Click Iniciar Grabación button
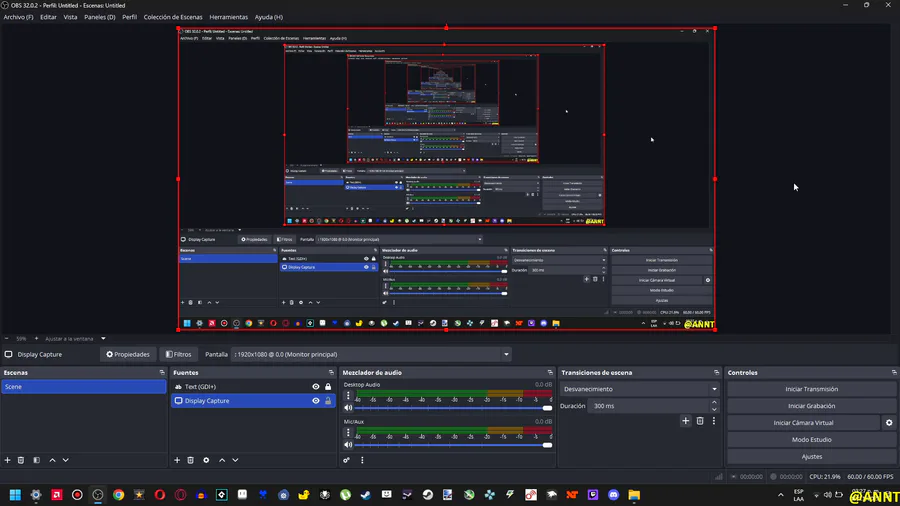This screenshot has height=506, width=900. pyautogui.click(x=812, y=406)
